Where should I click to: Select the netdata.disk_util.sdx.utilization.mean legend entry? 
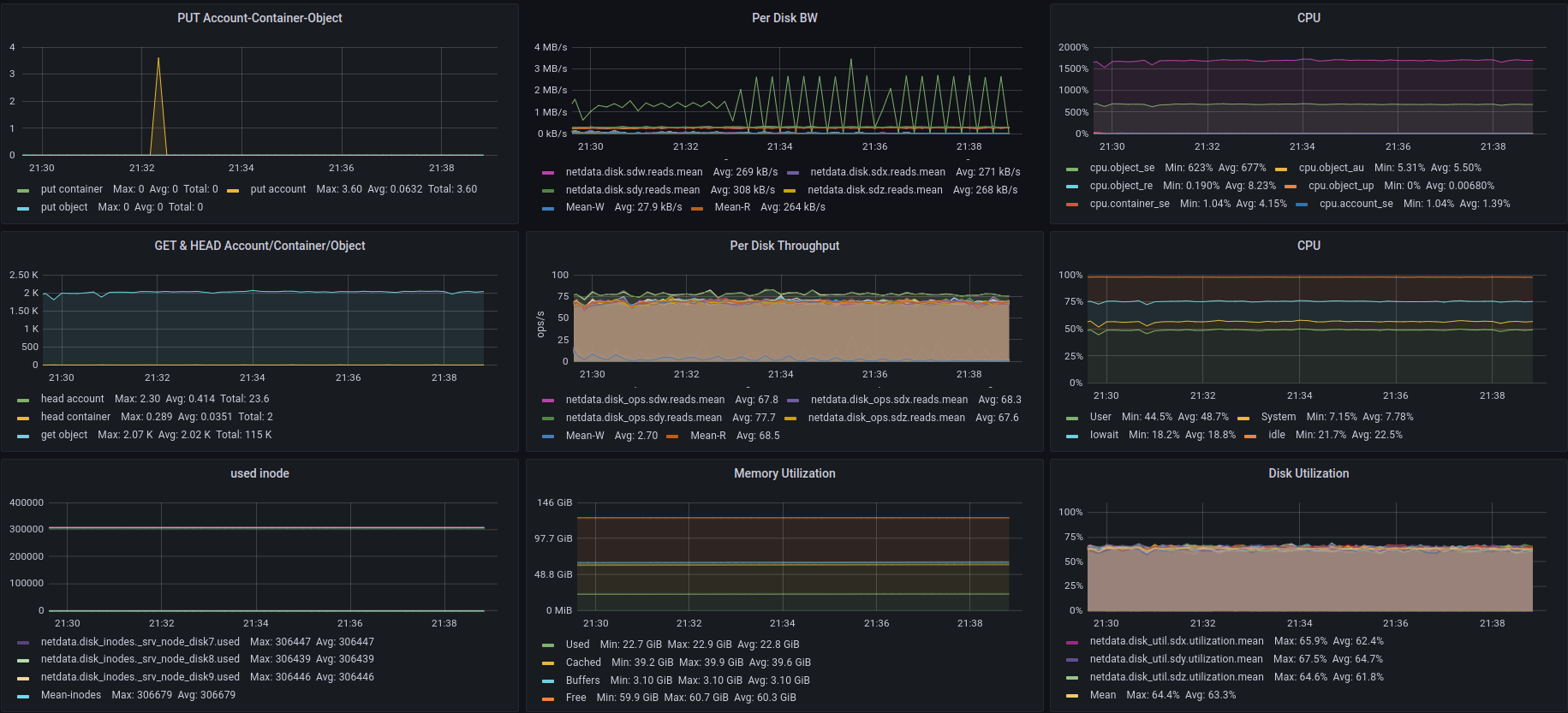tap(1176, 641)
